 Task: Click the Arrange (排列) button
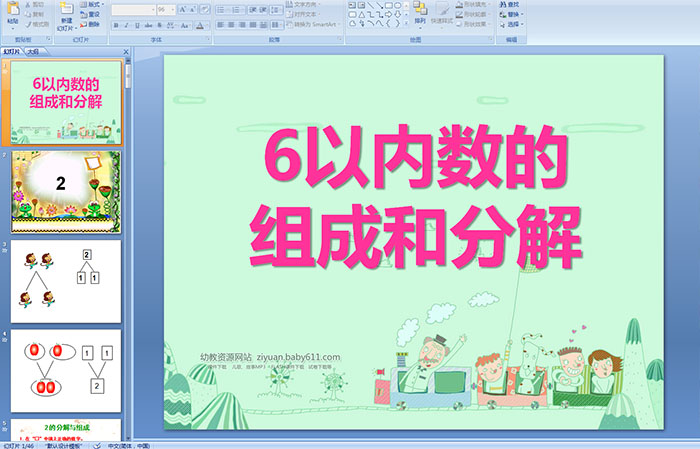click(x=420, y=15)
